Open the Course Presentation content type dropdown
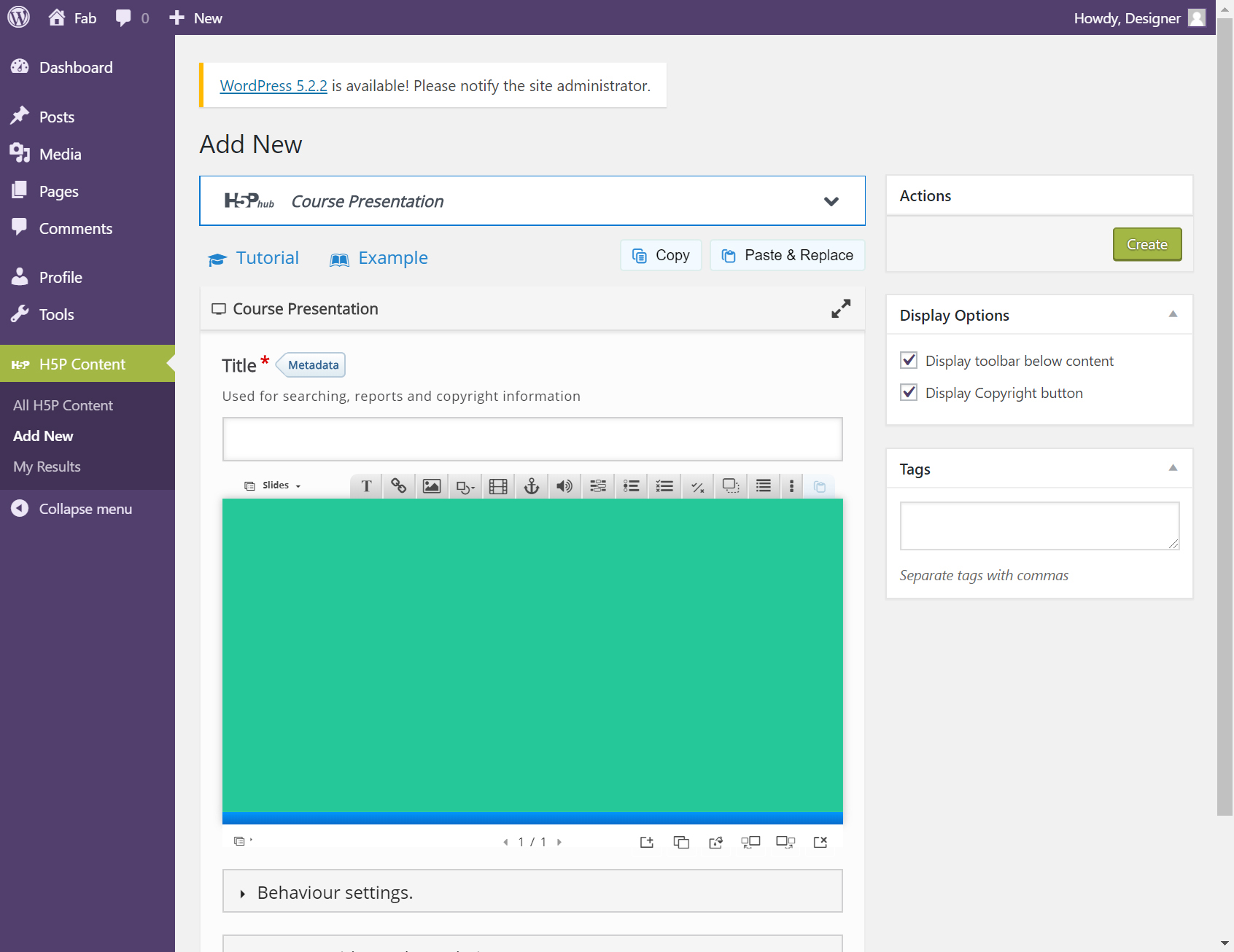 tap(831, 201)
